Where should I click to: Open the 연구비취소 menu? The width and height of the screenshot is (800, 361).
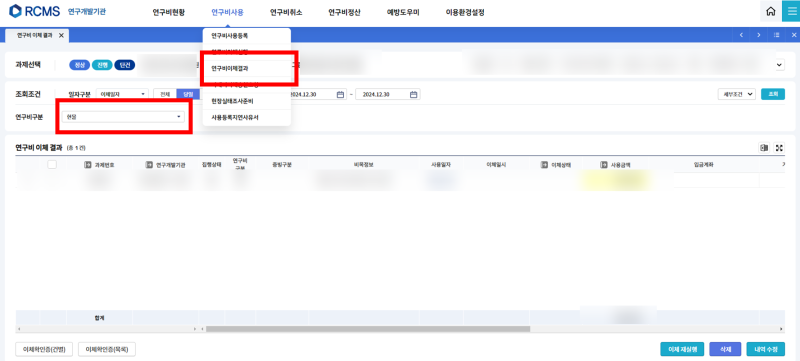[x=286, y=12]
